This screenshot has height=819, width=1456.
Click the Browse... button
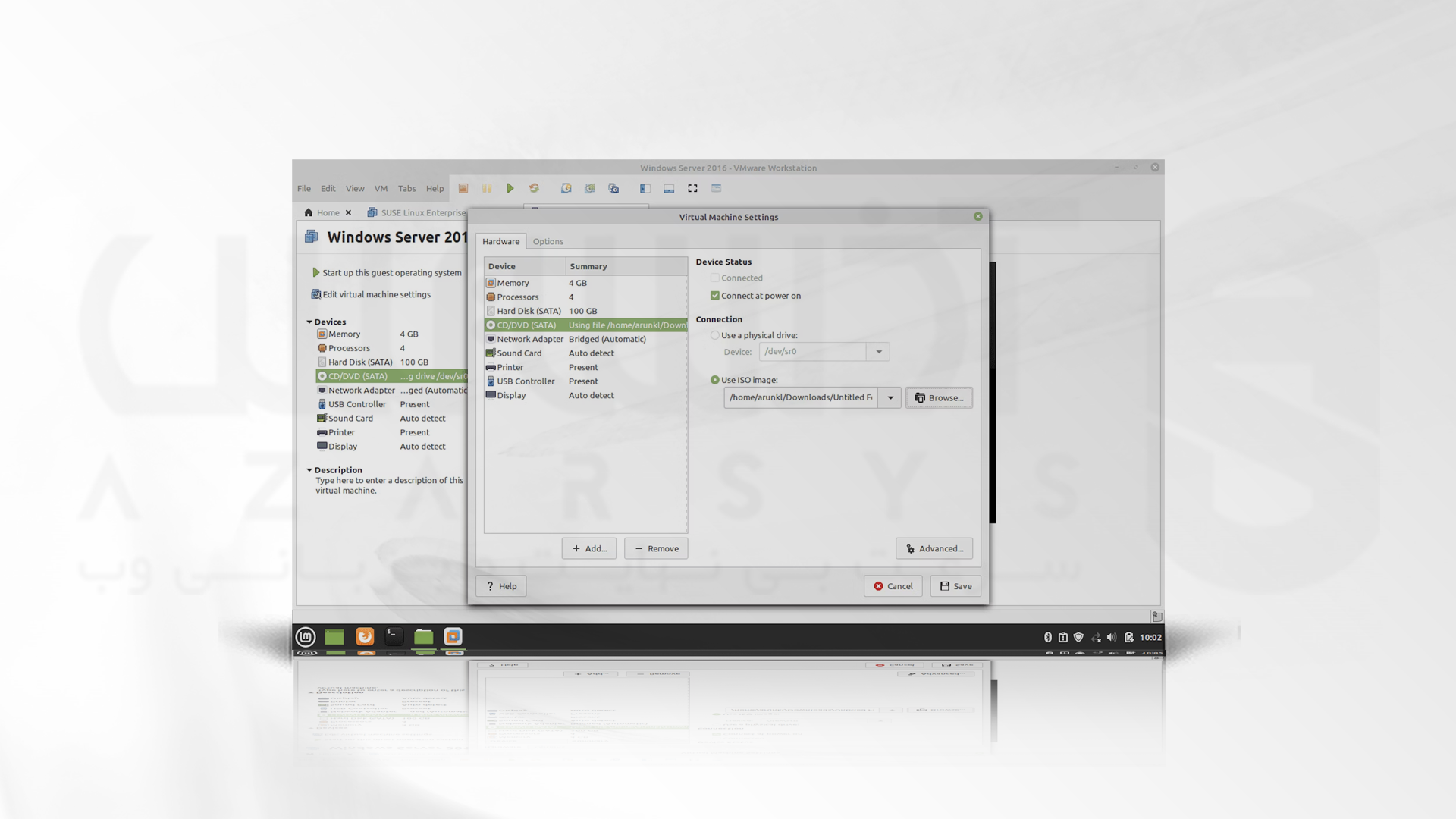[x=939, y=397]
